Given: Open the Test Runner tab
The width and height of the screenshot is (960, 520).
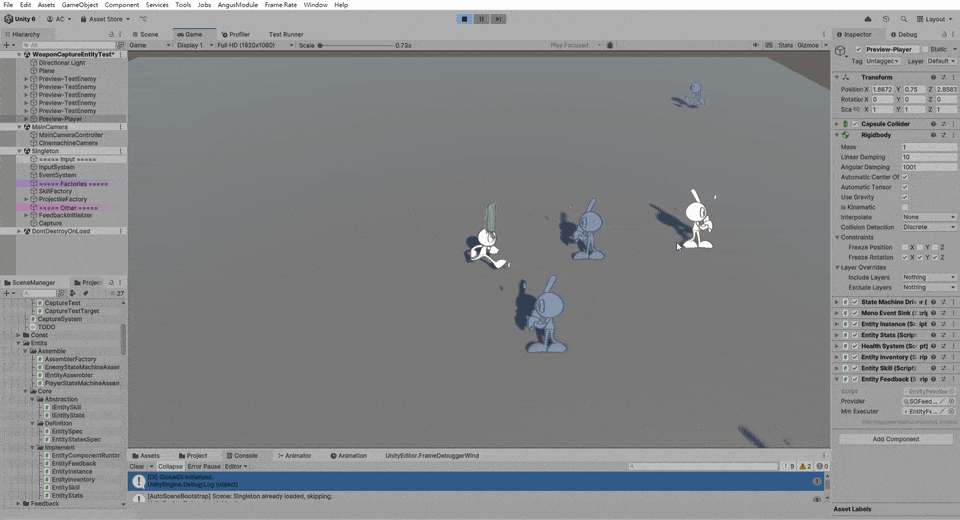Looking at the screenshot, I should tap(286, 34).
